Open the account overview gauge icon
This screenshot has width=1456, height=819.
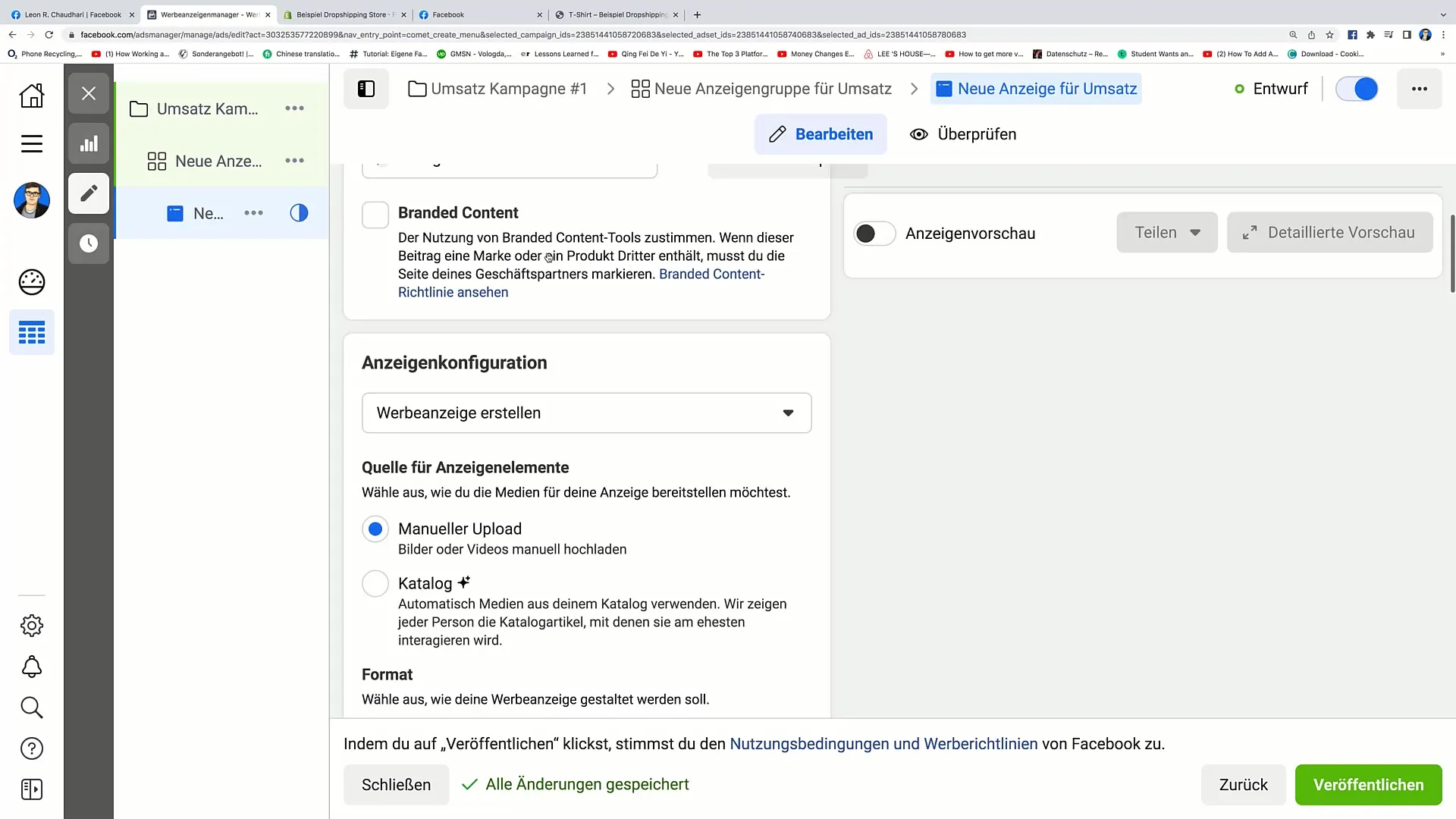32,282
